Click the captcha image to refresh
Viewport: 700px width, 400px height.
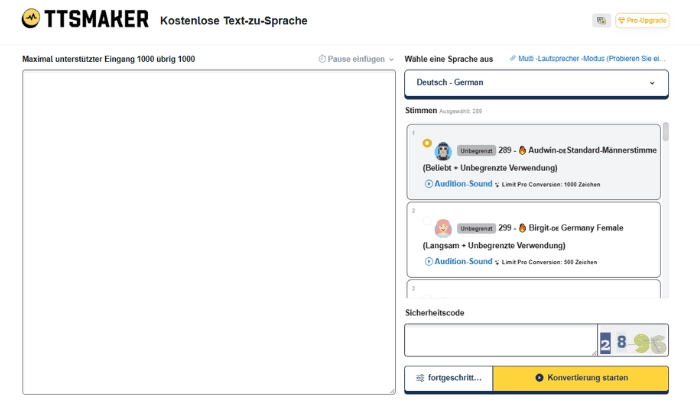(633, 341)
